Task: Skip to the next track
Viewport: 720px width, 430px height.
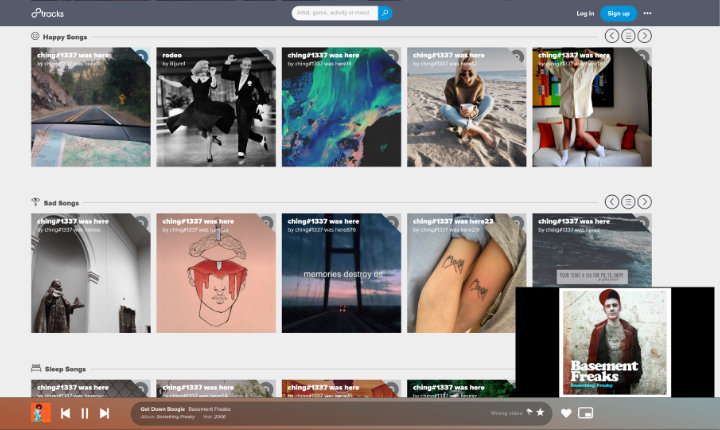Action: 104,413
